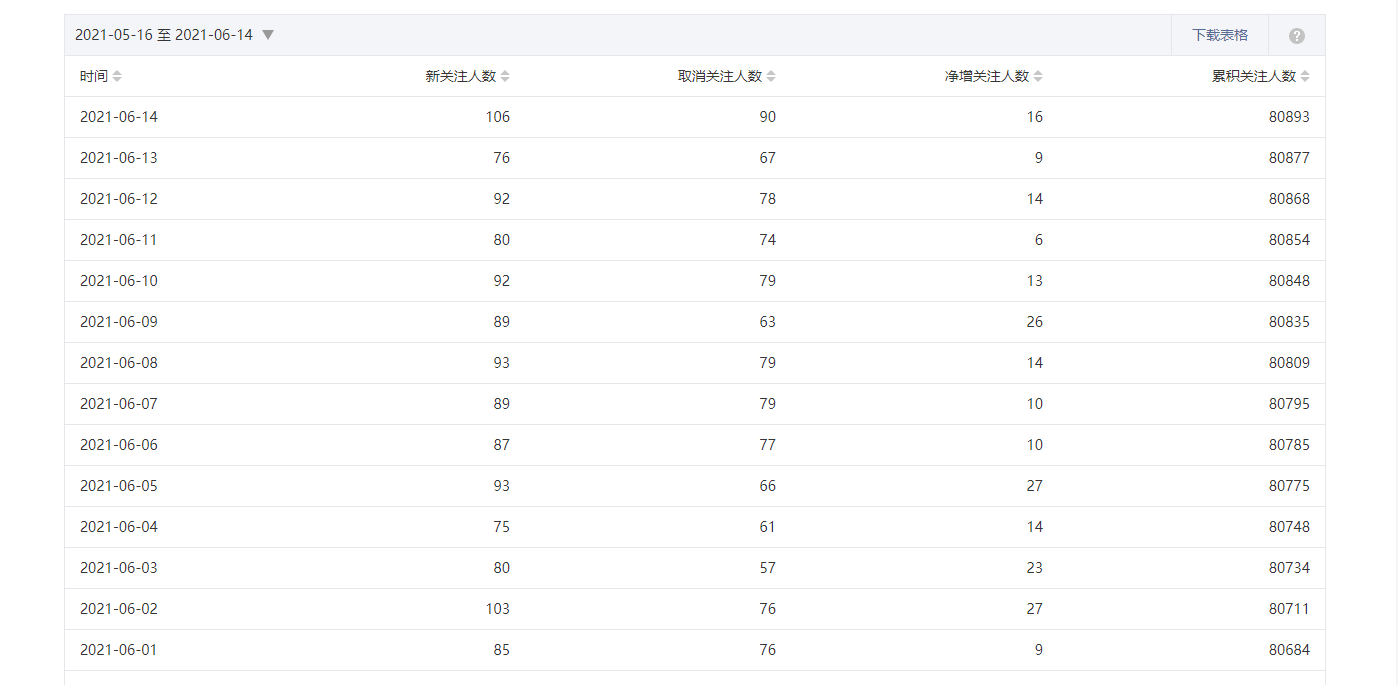Click new followers value 103
The image size is (1398, 685).
point(497,609)
